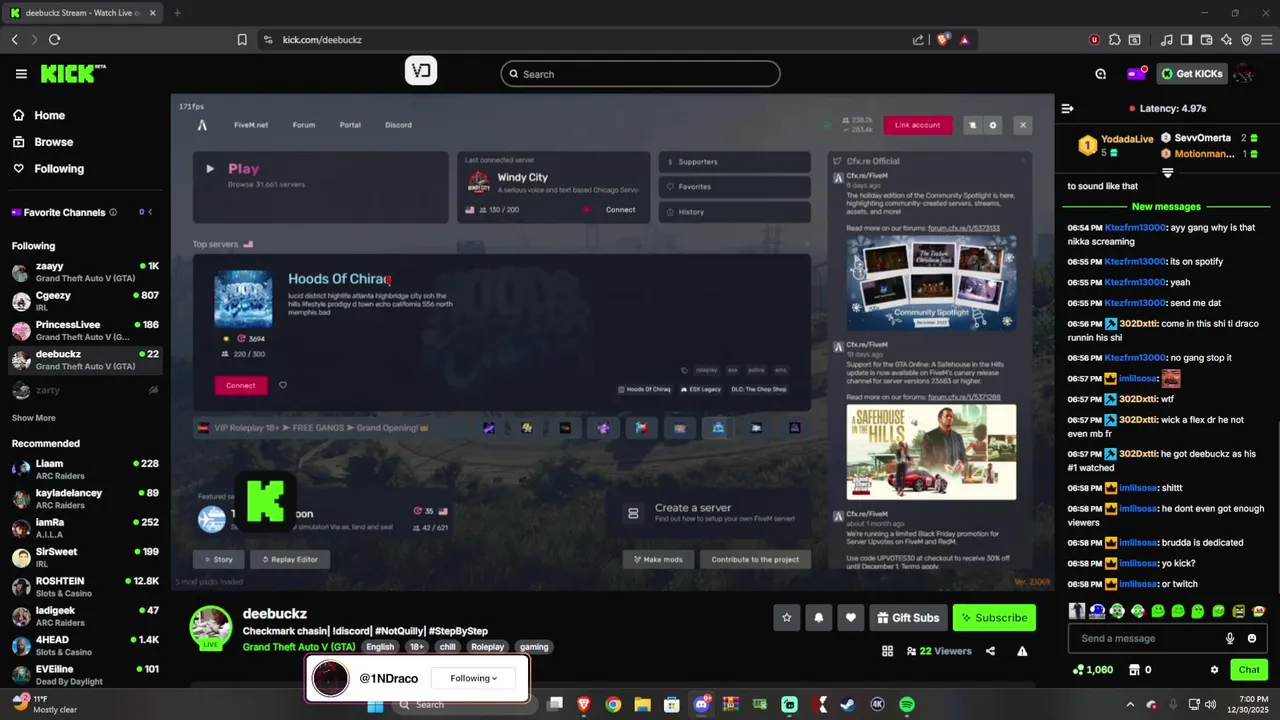
Task: Collapse the Favorite Channels section
Action: (151, 212)
